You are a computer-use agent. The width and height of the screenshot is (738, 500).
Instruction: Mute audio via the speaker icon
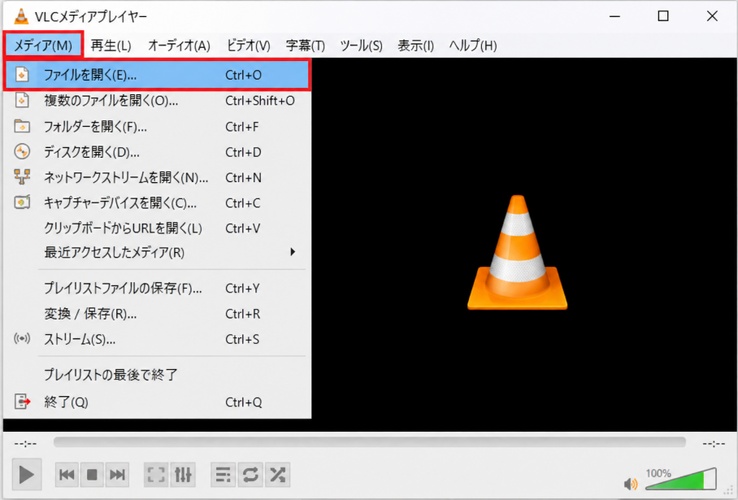coord(631,484)
